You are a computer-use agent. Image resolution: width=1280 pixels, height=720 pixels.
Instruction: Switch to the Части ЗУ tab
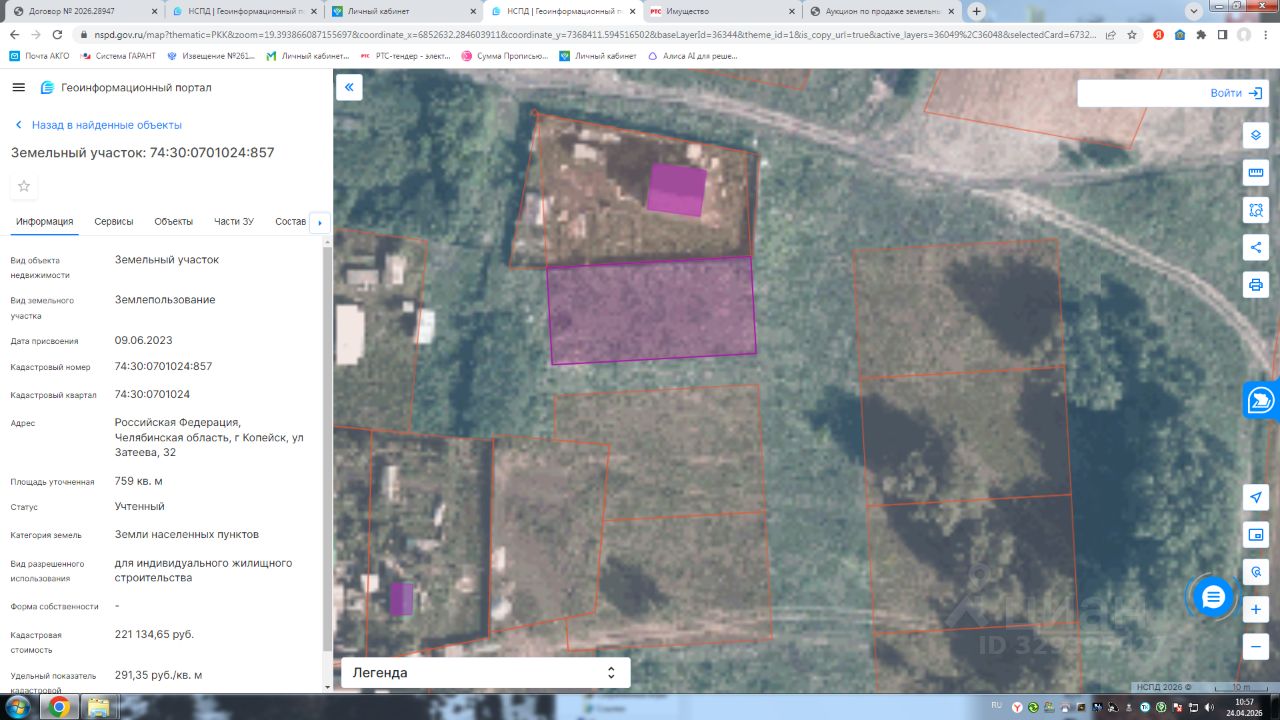click(x=234, y=221)
